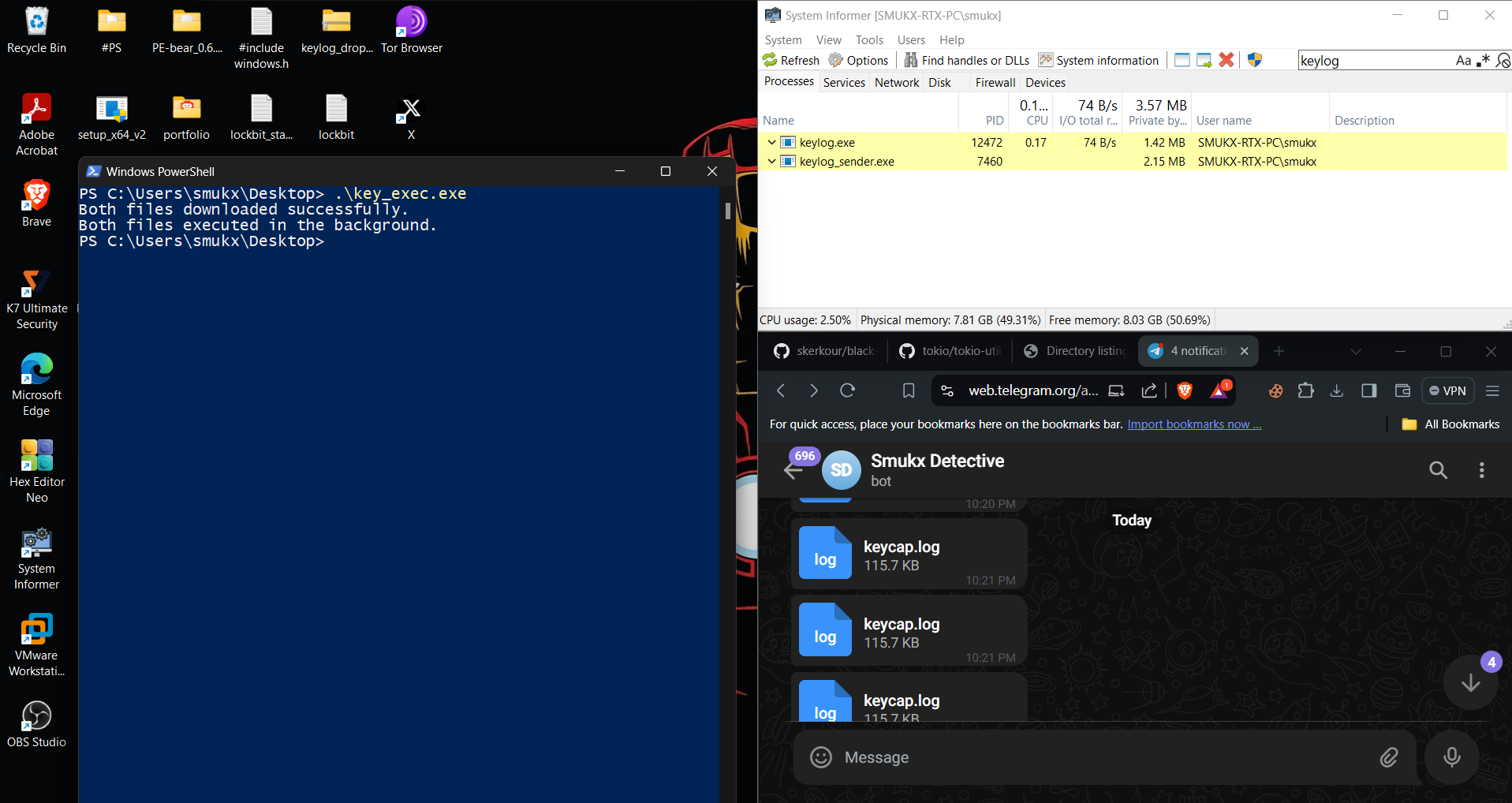Open Brave Wallet icon
The width and height of the screenshot is (1512, 803).
coord(1402,390)
